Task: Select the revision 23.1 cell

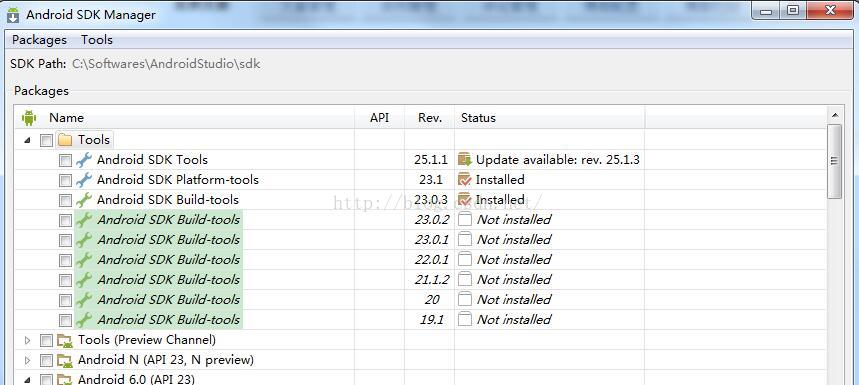Action: 431,180
